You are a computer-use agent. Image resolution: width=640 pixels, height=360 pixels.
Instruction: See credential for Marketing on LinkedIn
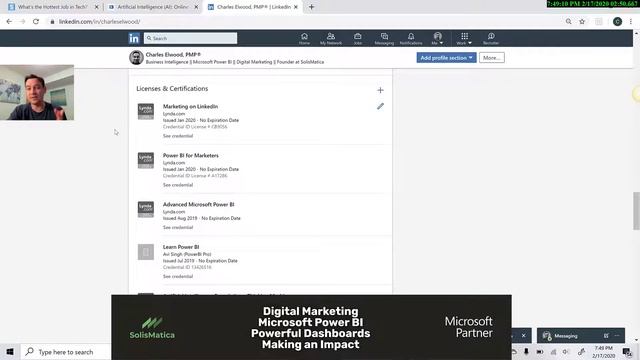pyautogui.click(x=178, y=136)
